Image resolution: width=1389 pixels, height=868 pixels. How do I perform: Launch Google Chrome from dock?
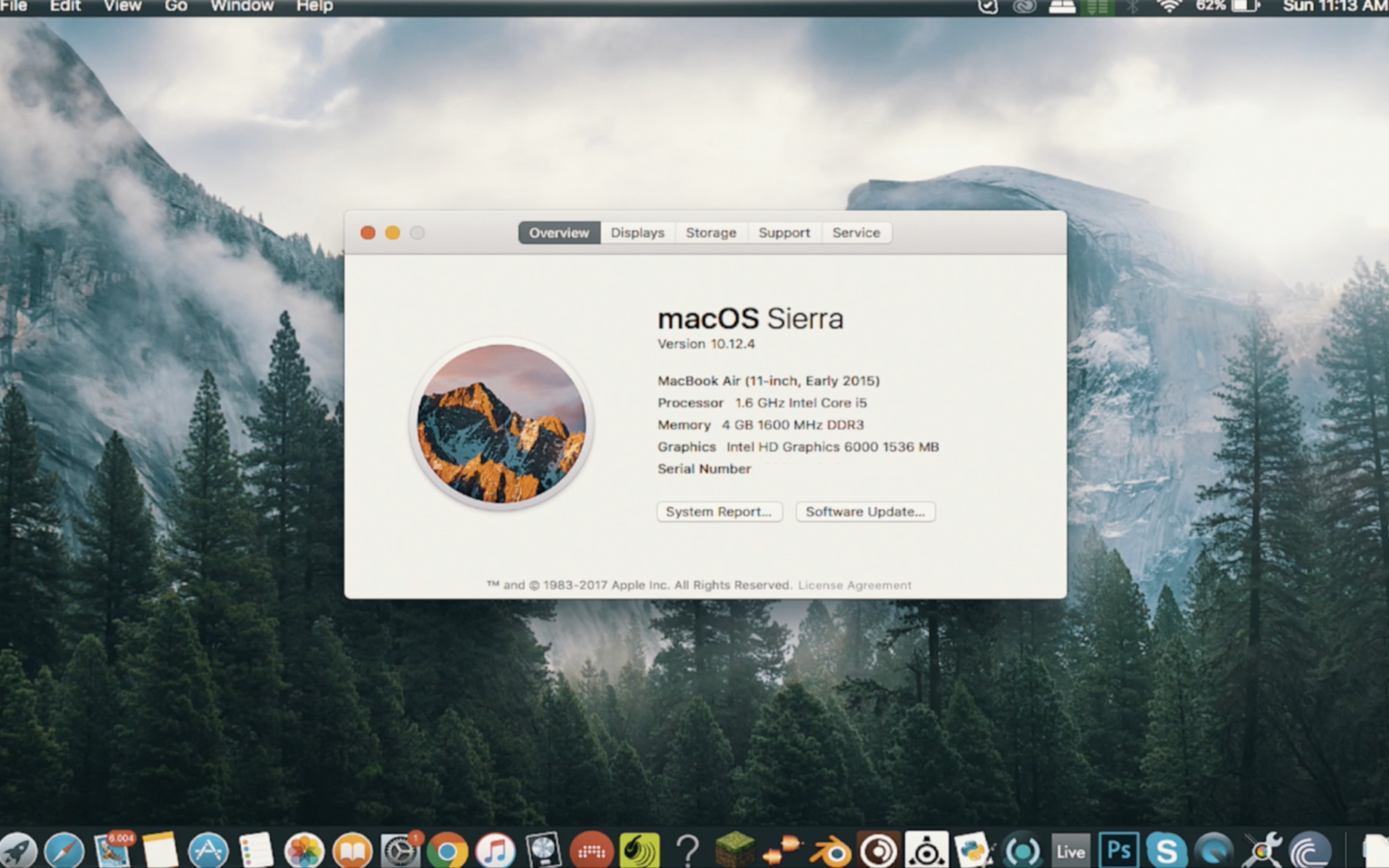tap(450, 850)
